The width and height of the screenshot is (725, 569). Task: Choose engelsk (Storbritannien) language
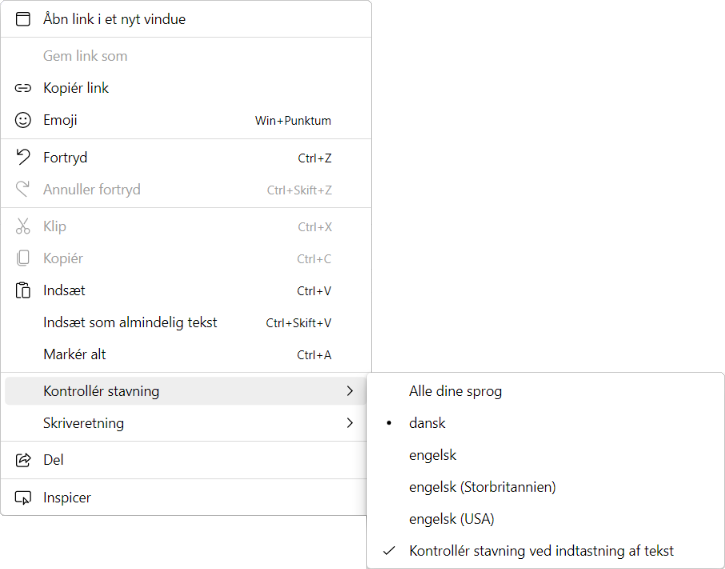click(x=482, y=487)
